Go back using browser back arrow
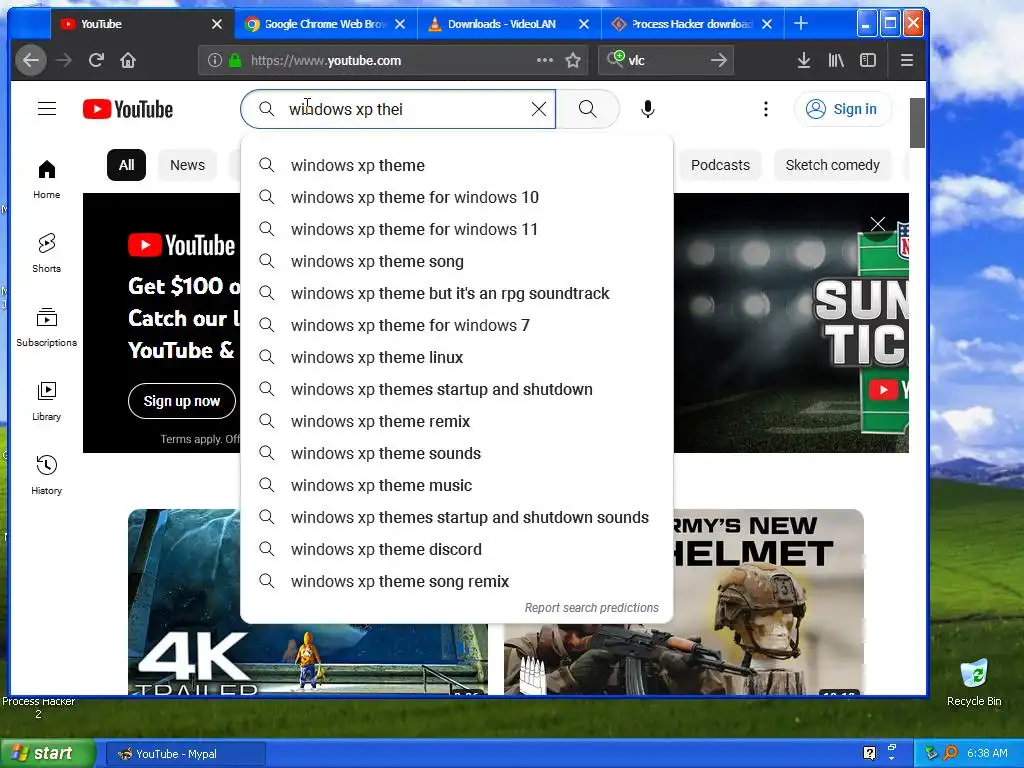 [x=31, y=61]
